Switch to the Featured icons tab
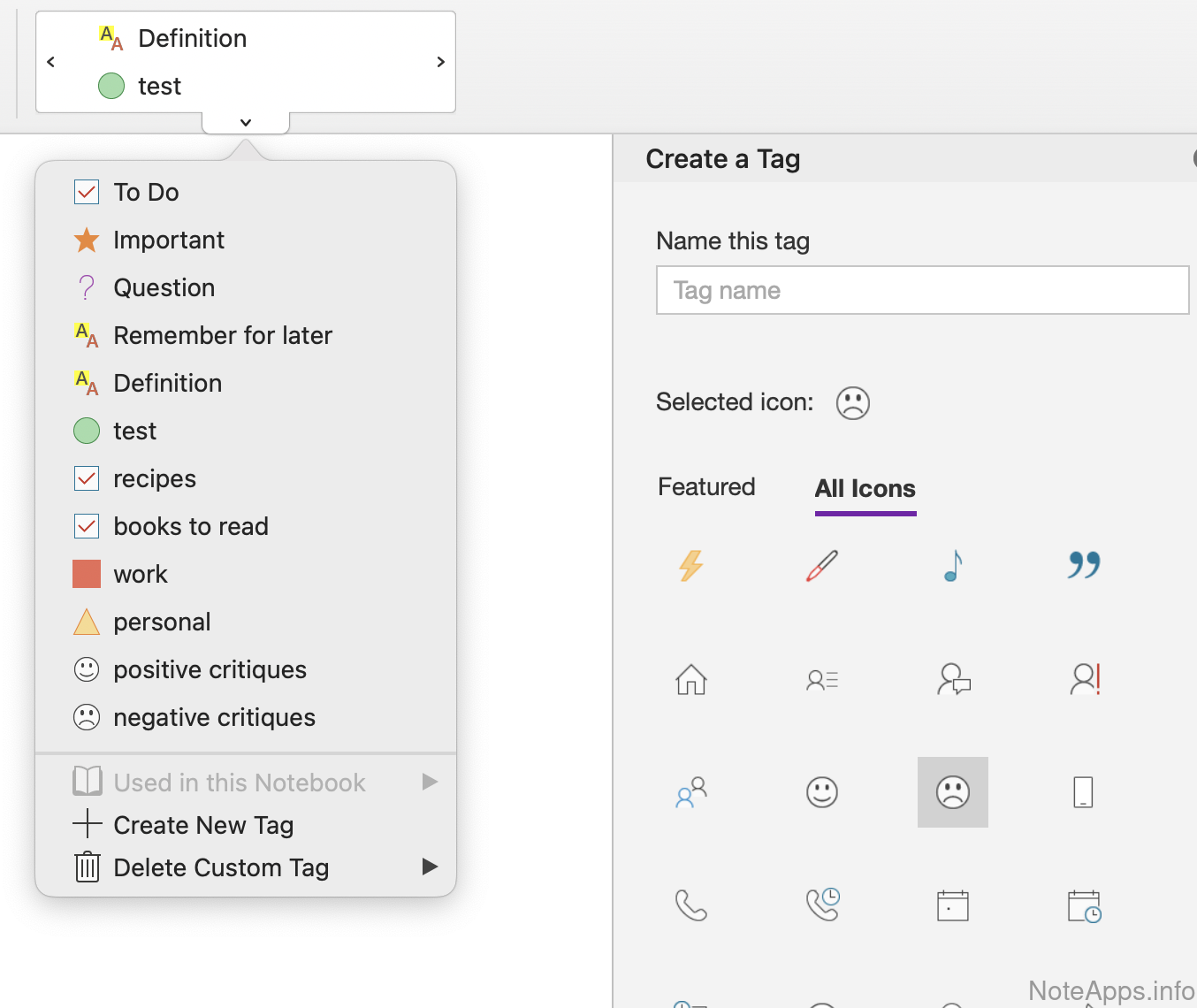The height and width of the screenshot is (1008, 1197). [x=706, y=487]
